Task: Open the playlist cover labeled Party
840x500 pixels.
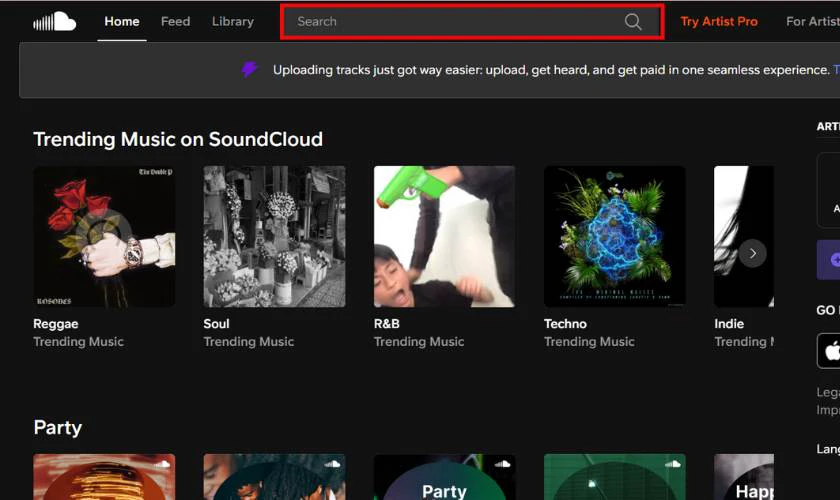Action: click(444, 477)
